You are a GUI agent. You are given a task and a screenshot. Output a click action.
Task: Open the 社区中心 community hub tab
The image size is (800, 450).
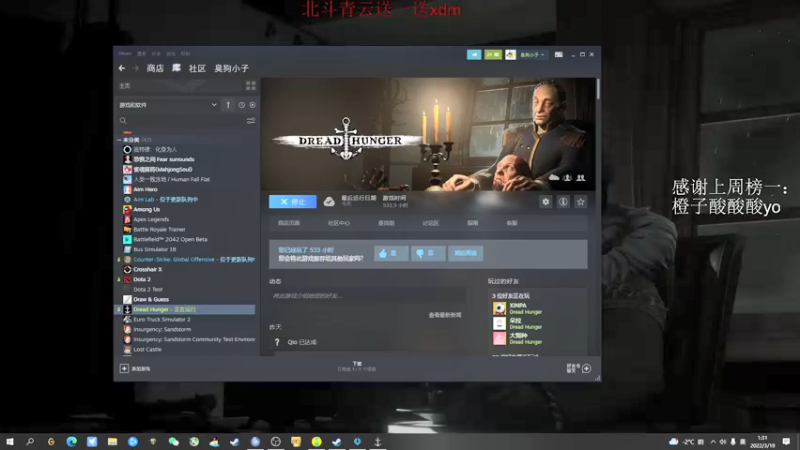coord(339,223)
